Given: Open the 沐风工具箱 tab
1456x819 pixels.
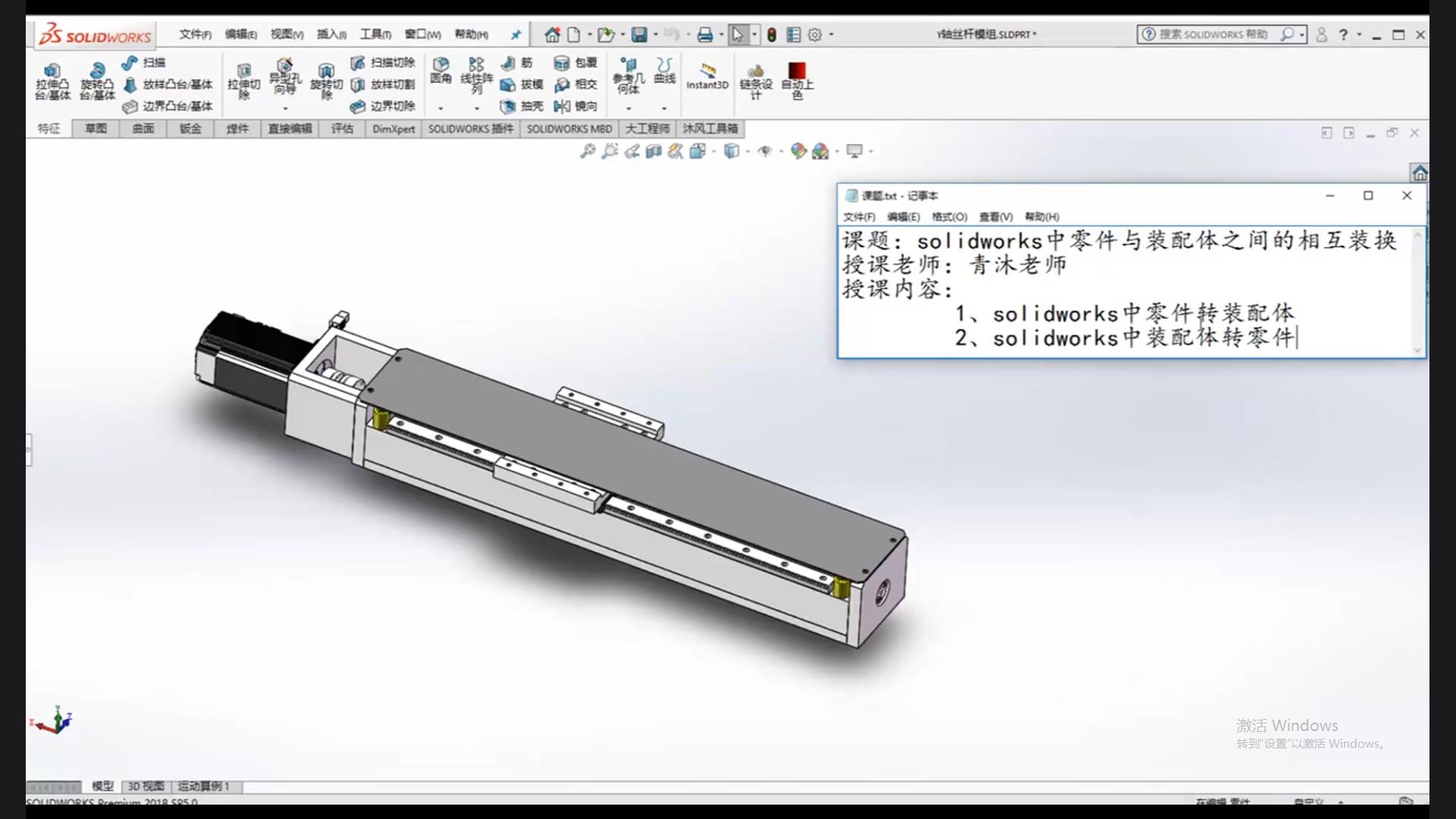Looking at the screenshot, I should [710, 129].
